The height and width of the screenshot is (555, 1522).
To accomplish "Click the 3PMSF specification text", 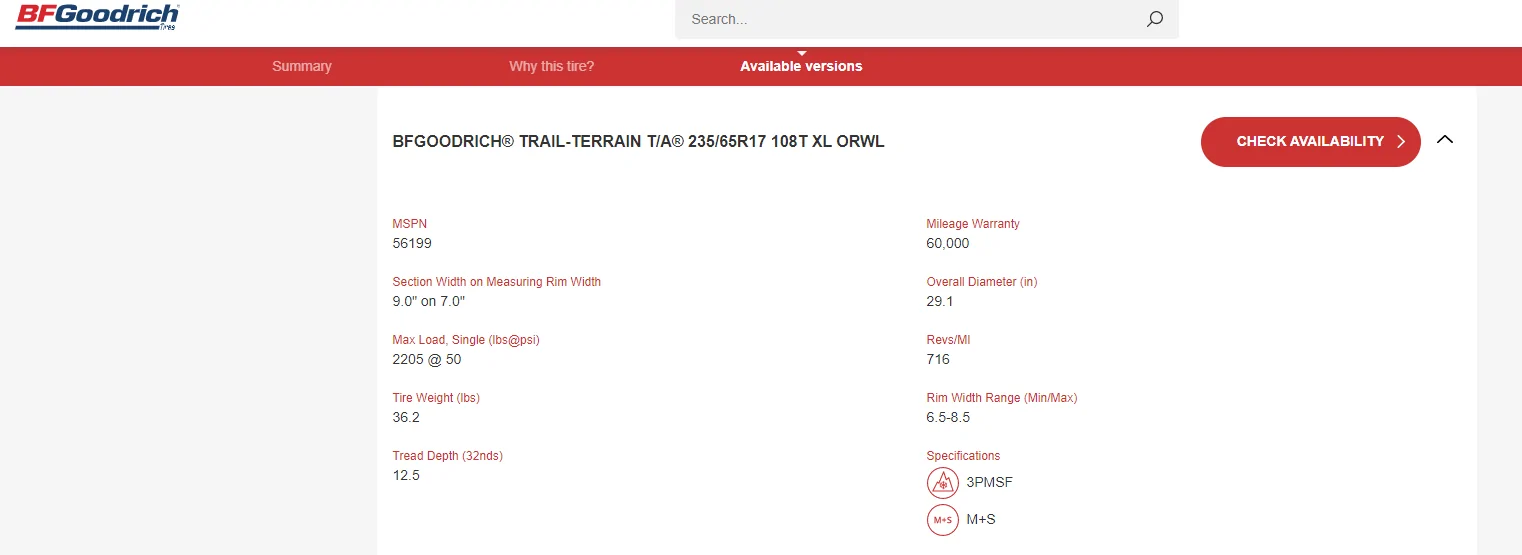I will (x=989, y=483).
